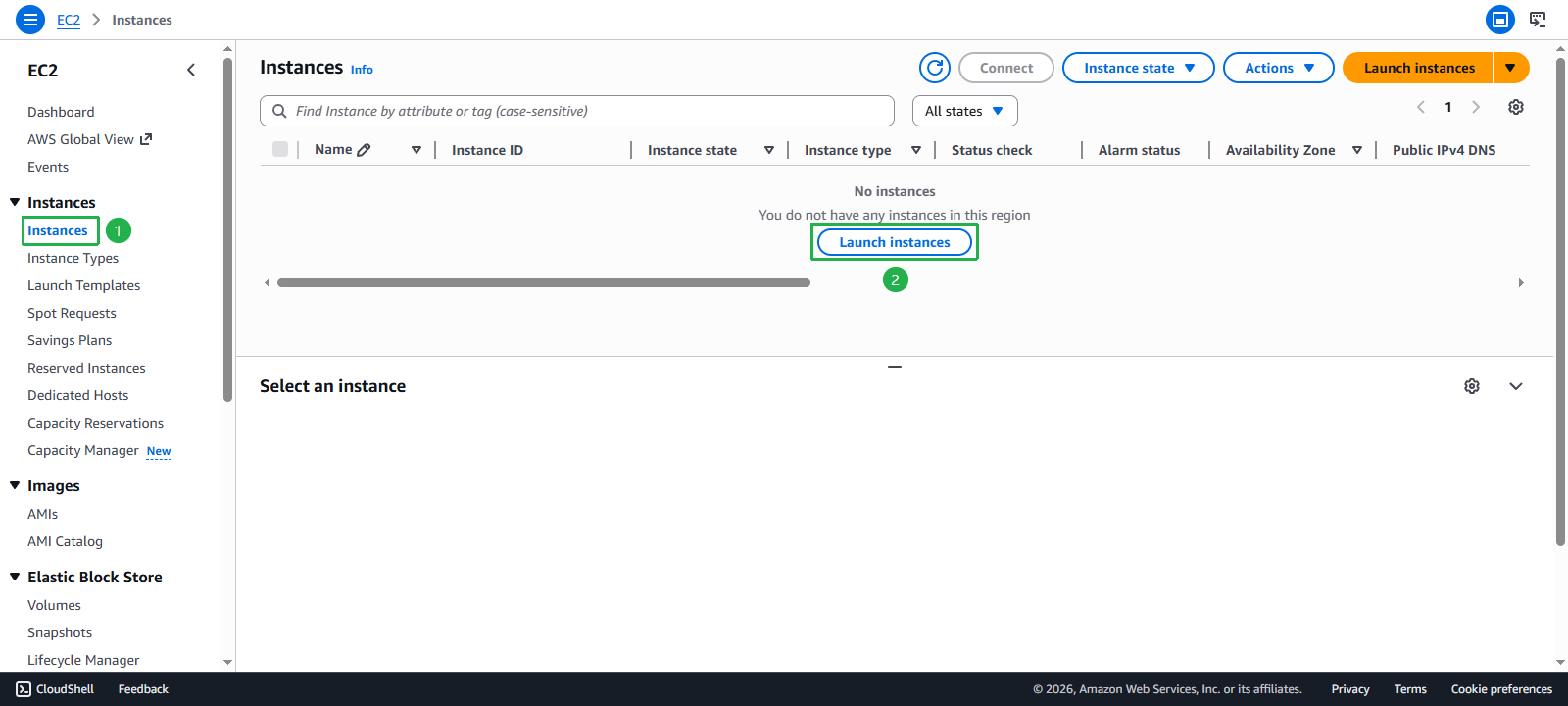Open the All states filter dropdown
The width and height of the screenshot is (1568, 706).
point(965,111)
